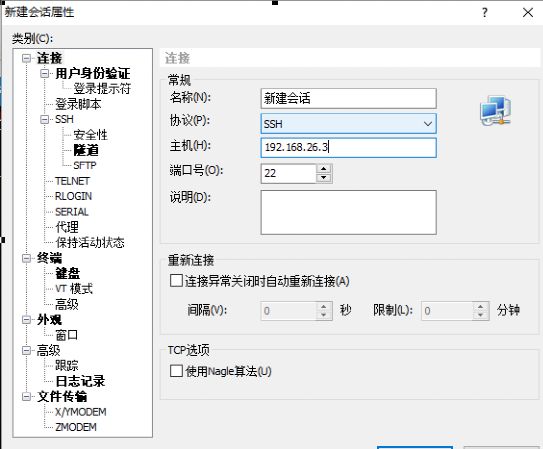Select 终端 in the category tree
This screenshot has height=449, width=543.
[49, 258]
